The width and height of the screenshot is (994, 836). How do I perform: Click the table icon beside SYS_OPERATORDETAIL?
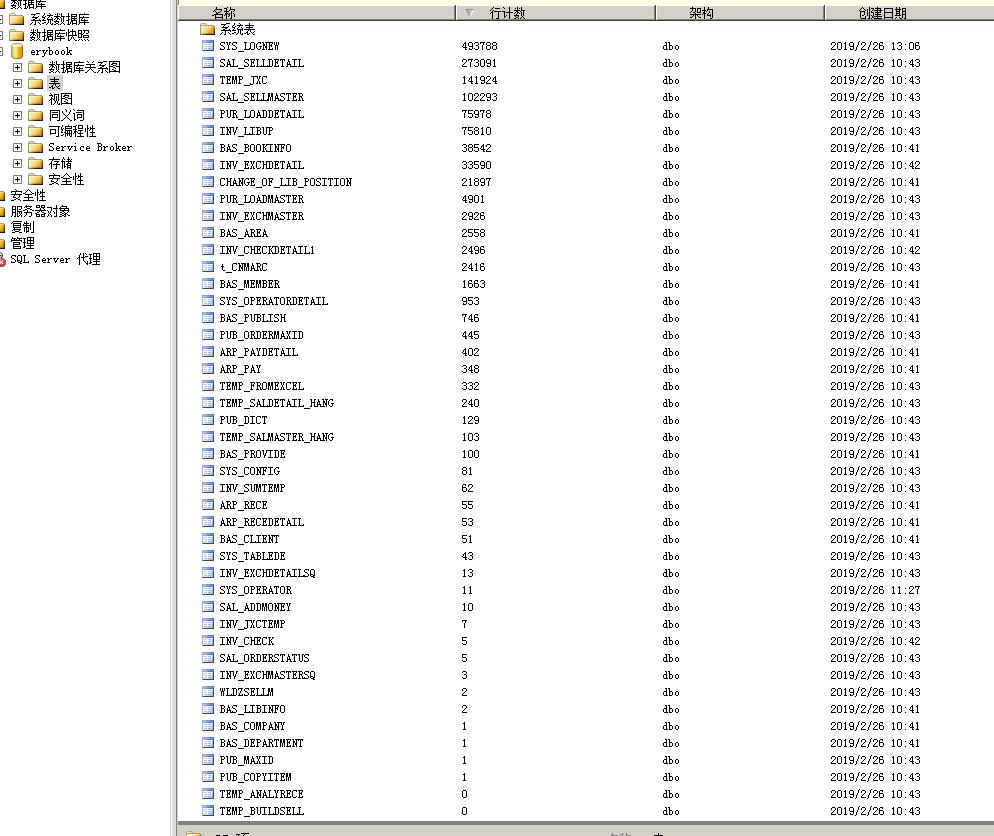pyautogui.click(x=207, y=301)
